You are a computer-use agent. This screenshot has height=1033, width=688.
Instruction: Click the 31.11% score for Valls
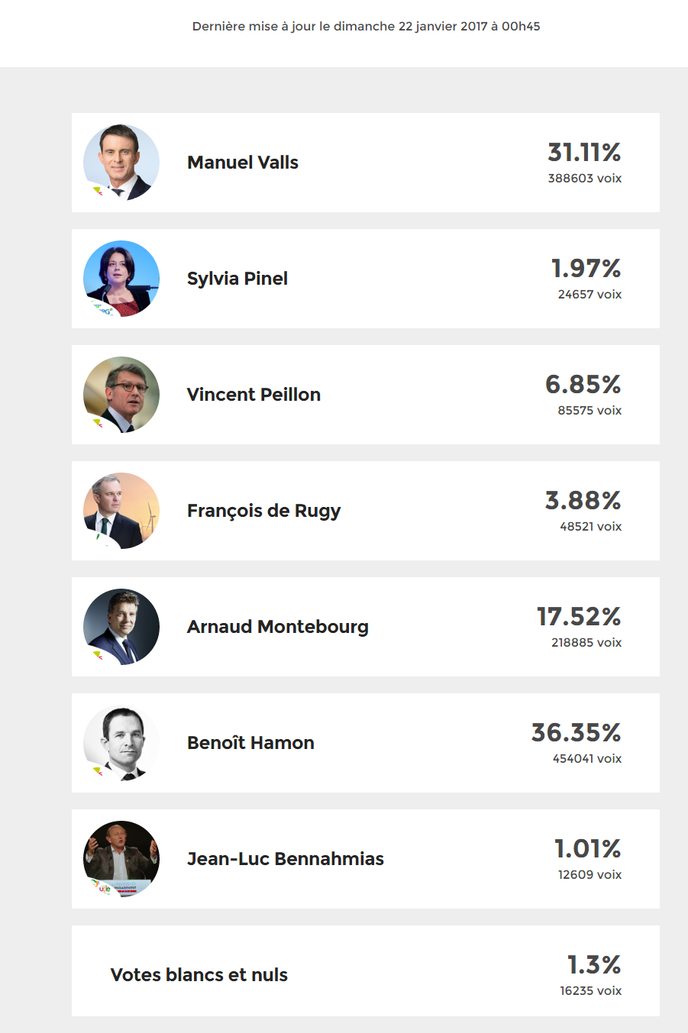tap(584, 152)
